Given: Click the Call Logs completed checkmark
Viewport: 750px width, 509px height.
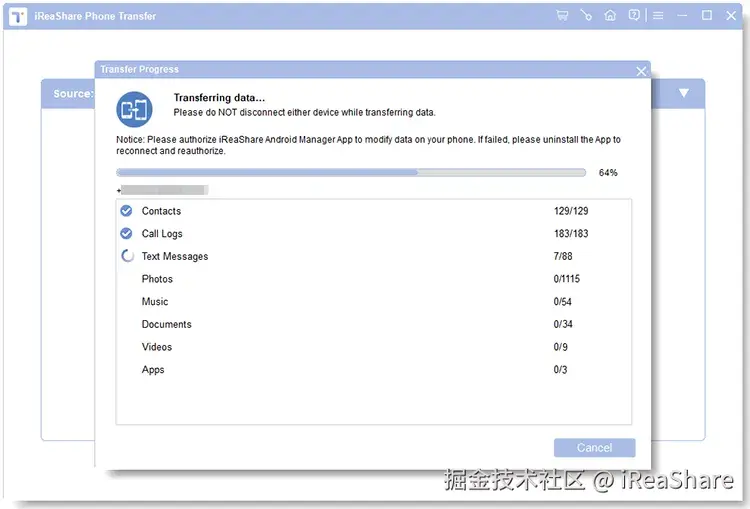Looking at the screenshot, I should coord(126,233).
